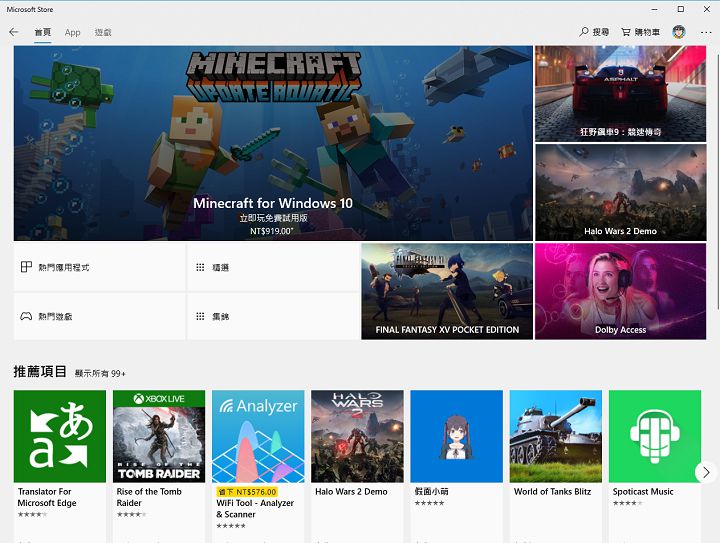Image resolution: width=720 pixels, height=543 pixels.
Task: Select the 首頁 home tab
Action: (x=43, y=32)
